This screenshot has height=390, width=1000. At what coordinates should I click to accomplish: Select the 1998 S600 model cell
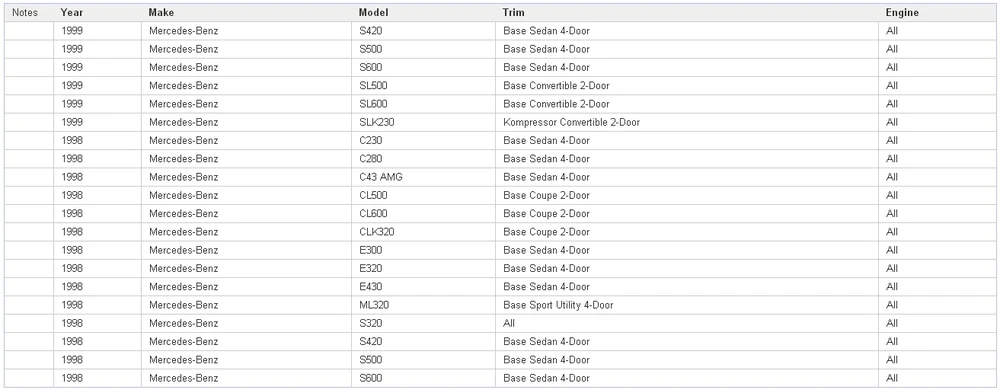point(423,379)
